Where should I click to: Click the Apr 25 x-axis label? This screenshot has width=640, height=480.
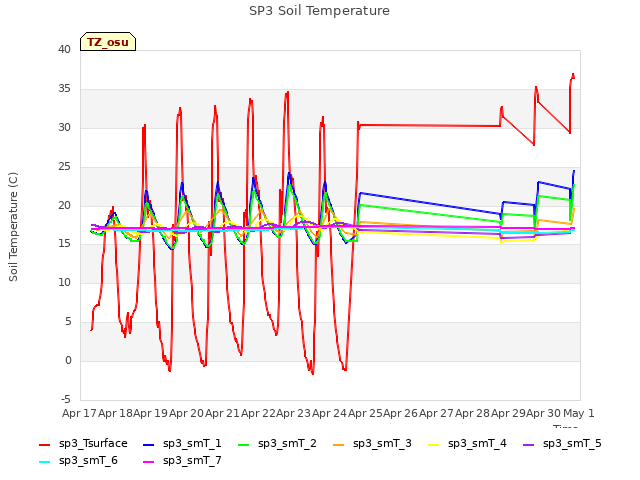click(365, 413)
